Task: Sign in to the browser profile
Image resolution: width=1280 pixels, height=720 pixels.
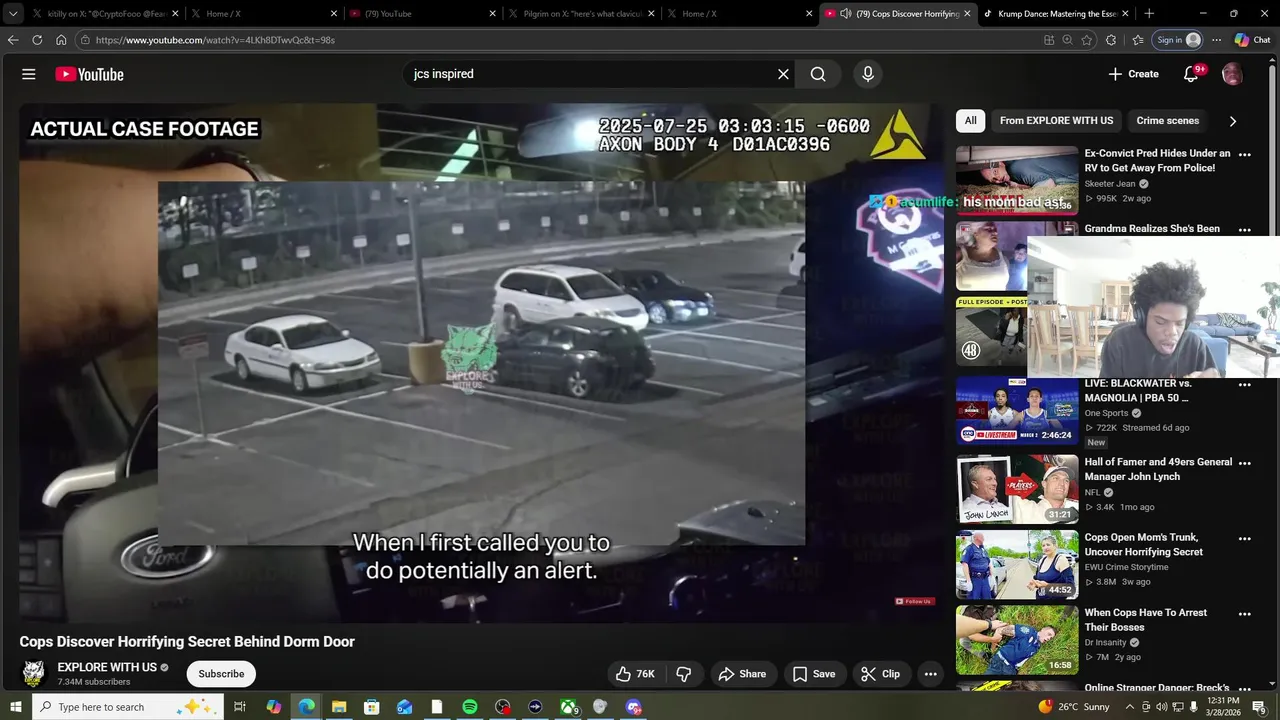Action: coord(1178,40)
